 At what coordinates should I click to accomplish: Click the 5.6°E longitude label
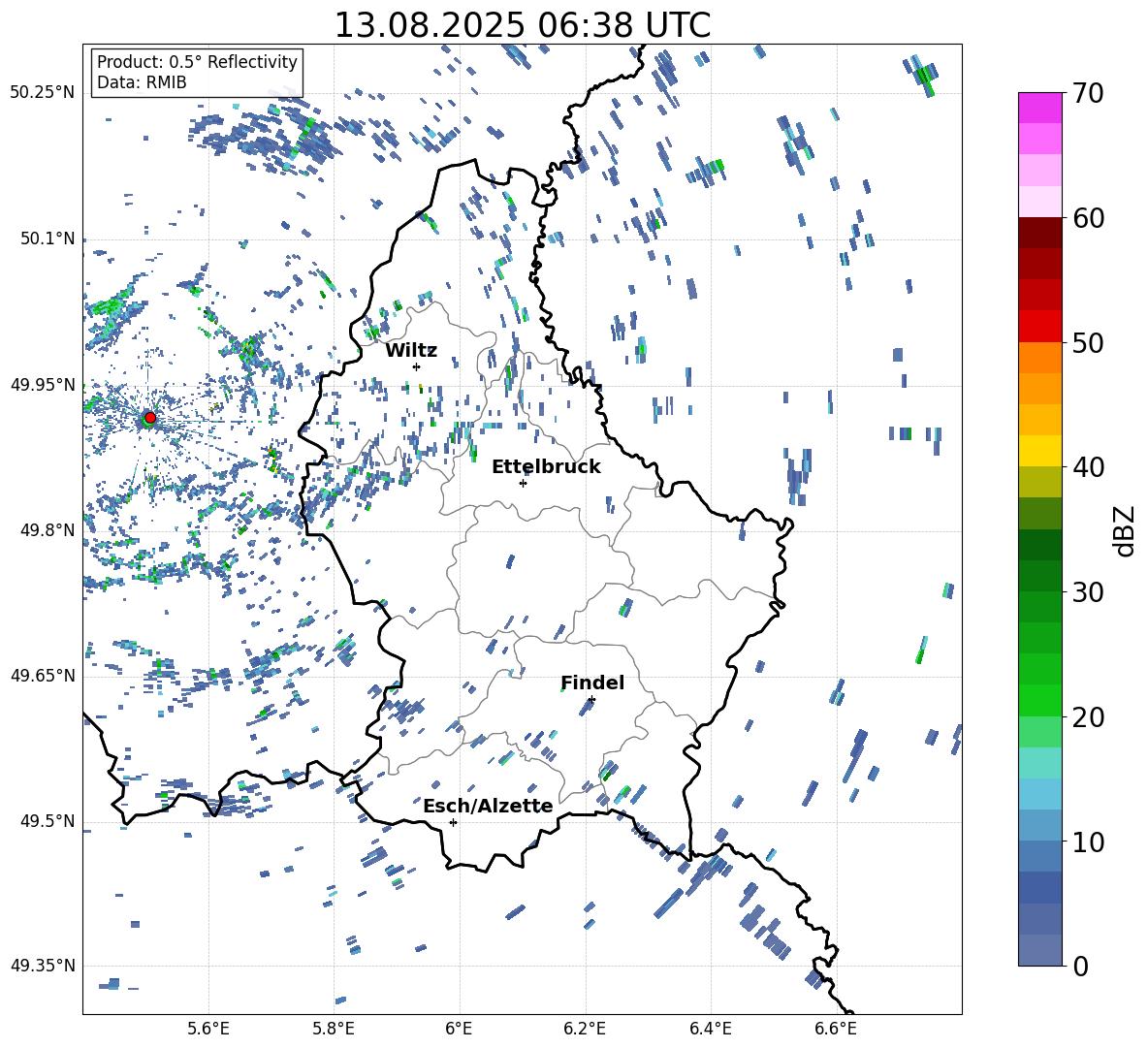pyautogui.click(x=208, y=1029)
